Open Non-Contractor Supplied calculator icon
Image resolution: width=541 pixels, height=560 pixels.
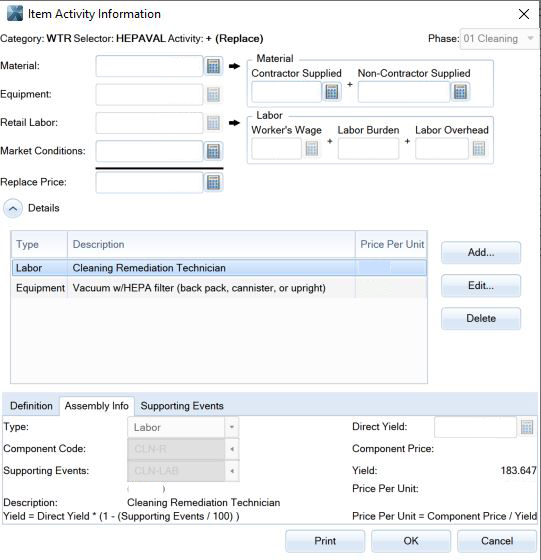(x=460, y=92)
